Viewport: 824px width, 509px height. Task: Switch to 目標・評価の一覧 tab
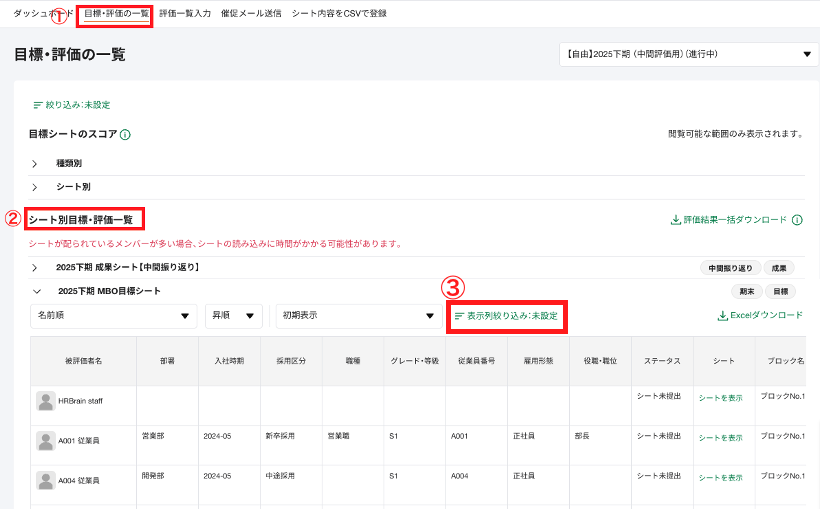pos(117,13)
